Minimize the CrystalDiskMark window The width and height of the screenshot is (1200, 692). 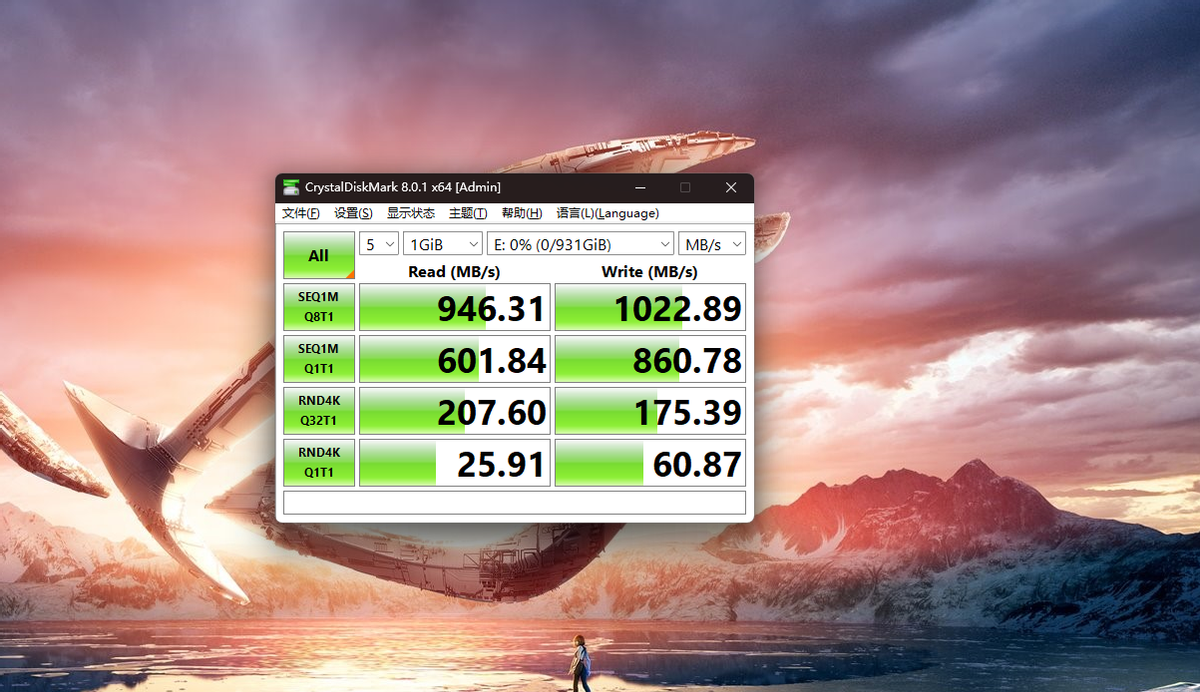639,187
